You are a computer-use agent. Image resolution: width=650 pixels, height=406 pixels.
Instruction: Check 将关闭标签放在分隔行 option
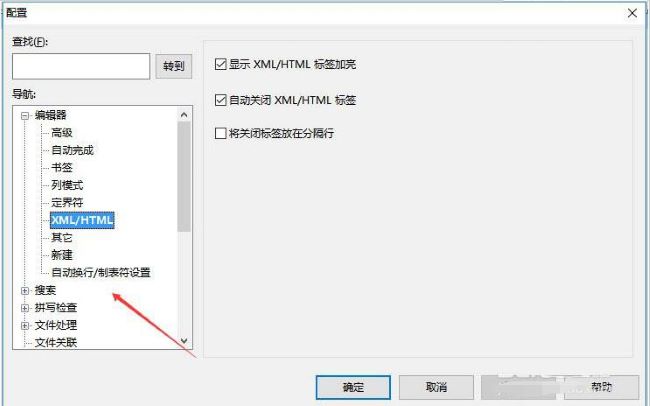[x=221, y=133]
